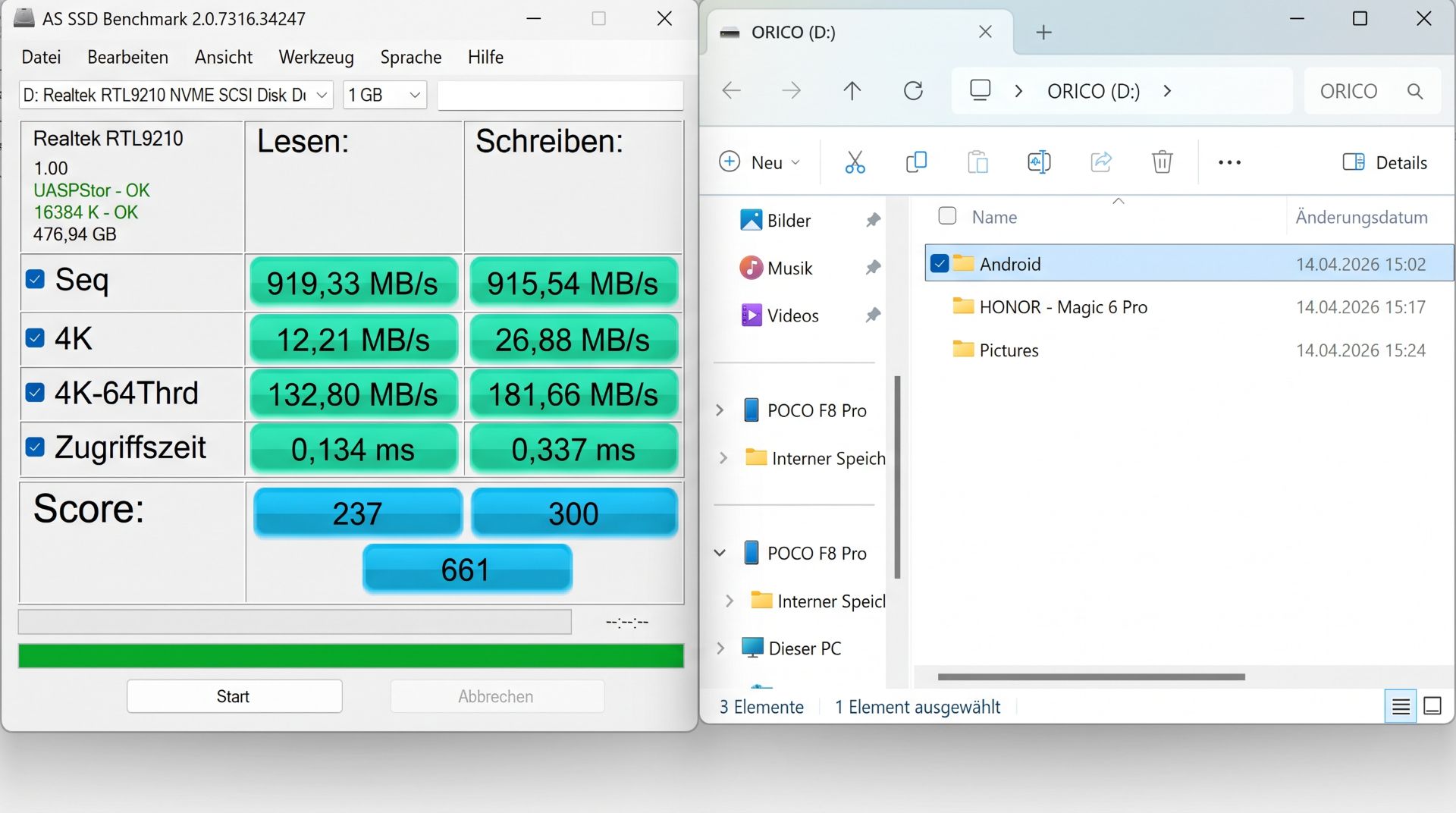Screen dimensions: 1456x813
Task: Open the Datei menu
Action: click(41, 57)
